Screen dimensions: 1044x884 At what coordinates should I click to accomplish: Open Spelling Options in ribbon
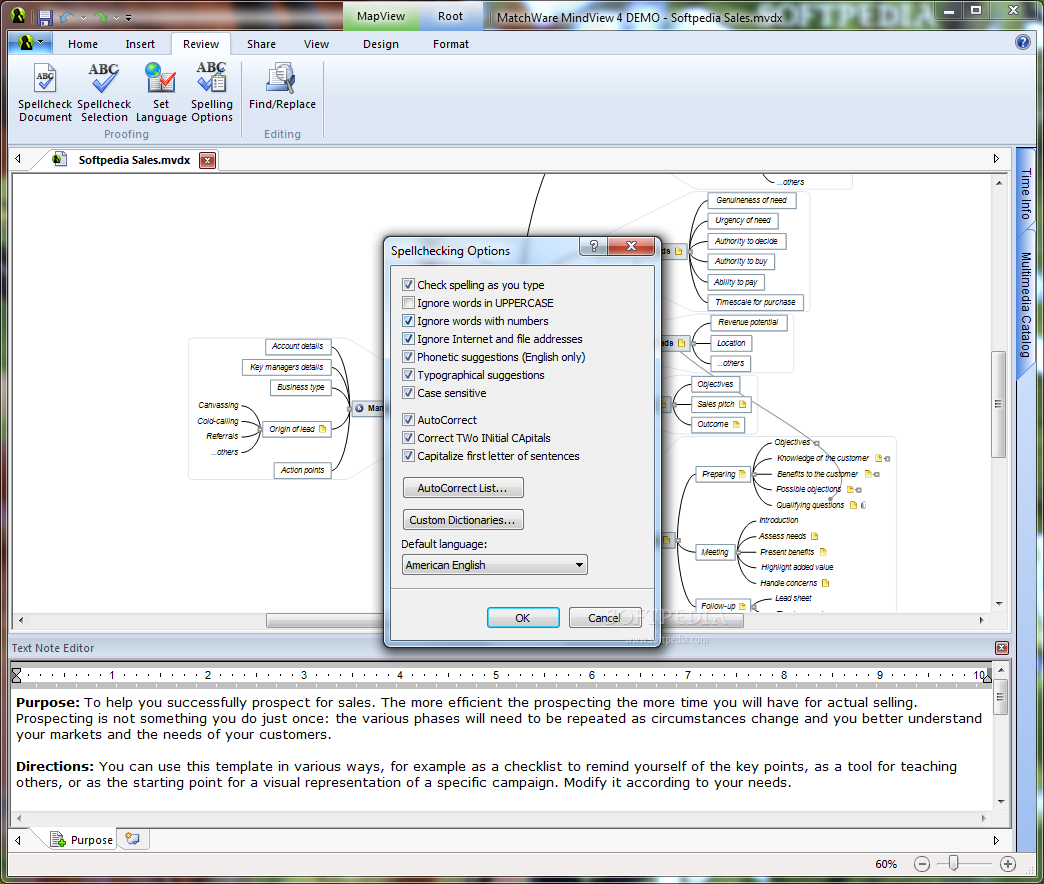[212, 93]
